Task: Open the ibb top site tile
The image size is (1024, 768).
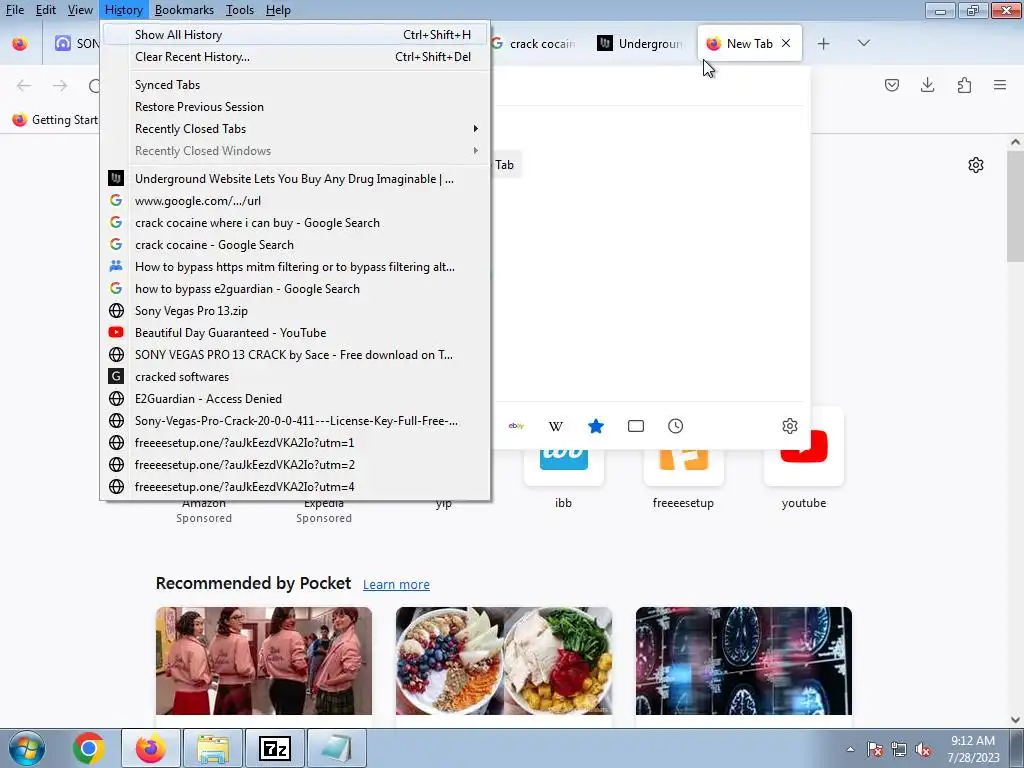Action: tap(564, 468)
